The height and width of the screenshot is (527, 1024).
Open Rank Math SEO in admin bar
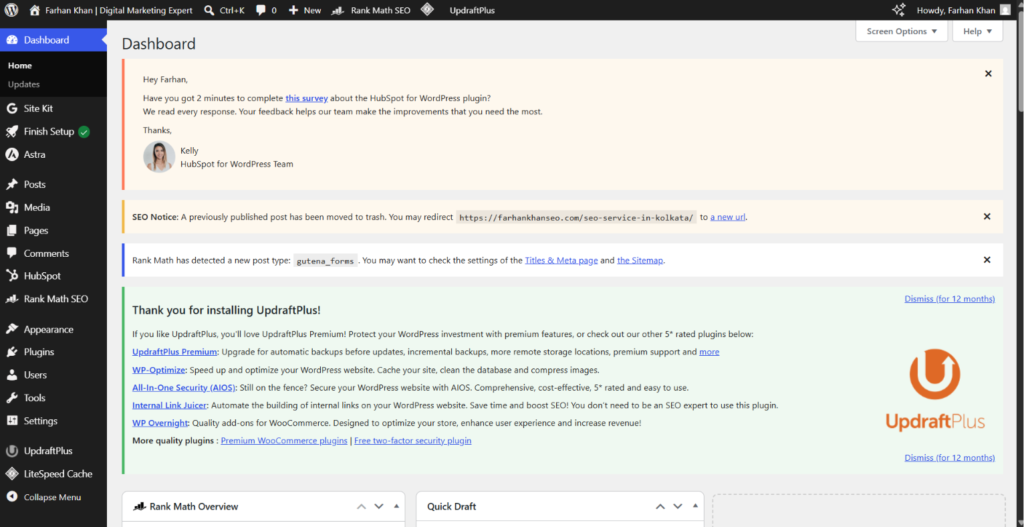(x=372, y=10)
